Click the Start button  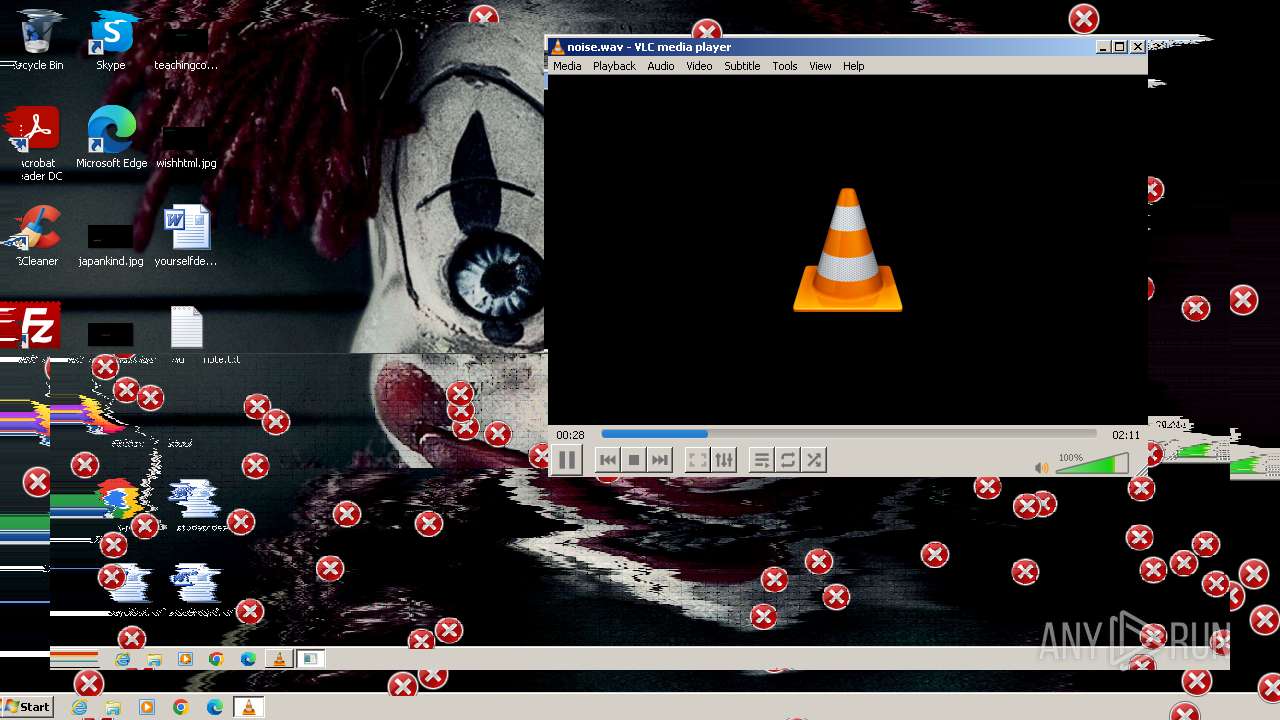[x=28, y=707]
